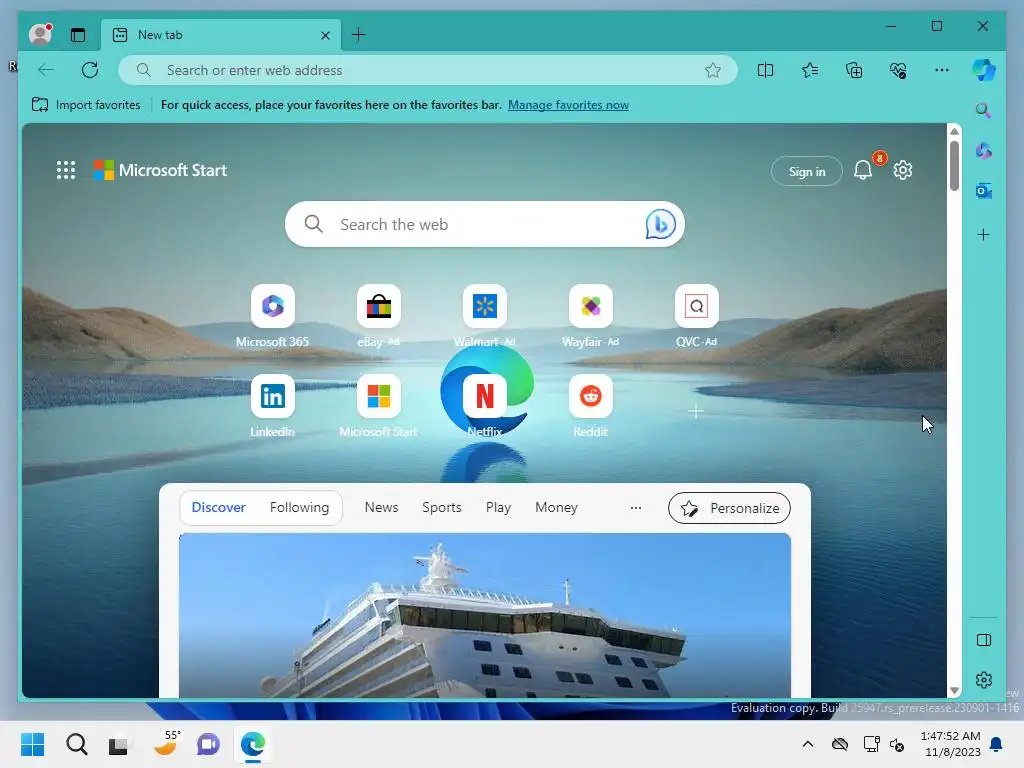The image size is (1024, 768).
Task: Refresh the page
Action: coord(90,70)
